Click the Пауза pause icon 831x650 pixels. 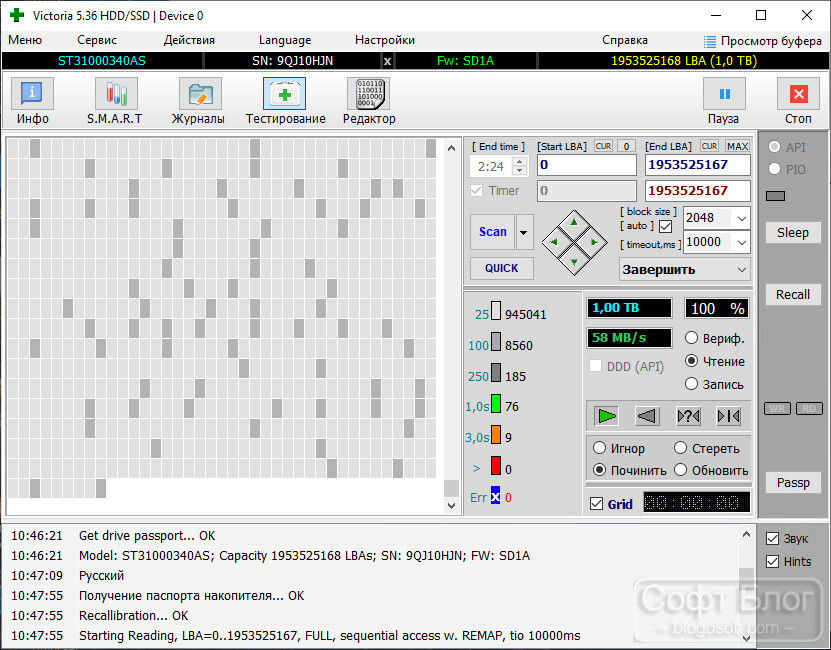724,94
